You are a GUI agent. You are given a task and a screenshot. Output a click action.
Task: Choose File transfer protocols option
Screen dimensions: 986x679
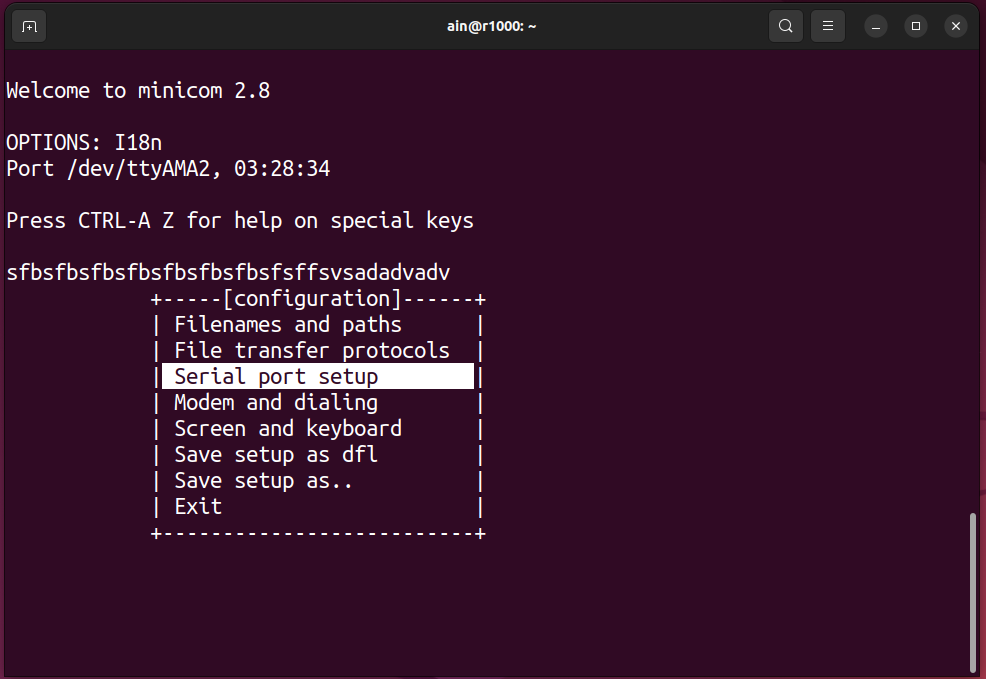coord(312,350)
